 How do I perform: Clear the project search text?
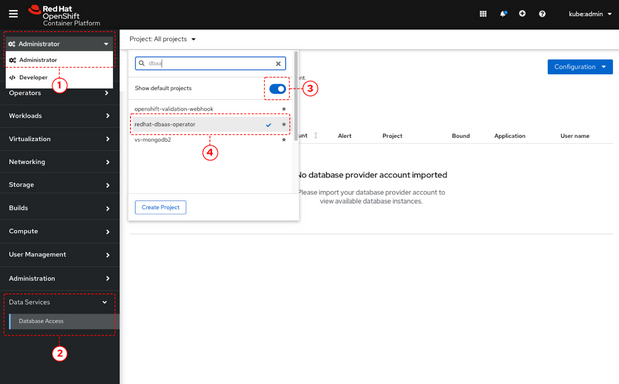[278, 64]
